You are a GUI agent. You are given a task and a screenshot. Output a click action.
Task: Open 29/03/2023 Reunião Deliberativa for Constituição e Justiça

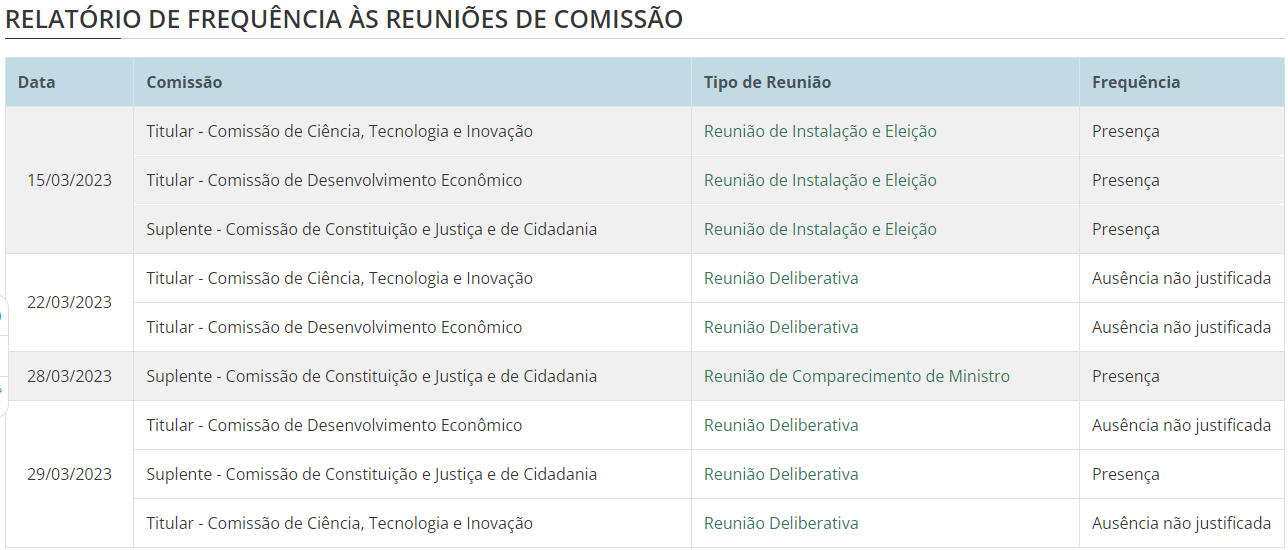click(781, 474)
